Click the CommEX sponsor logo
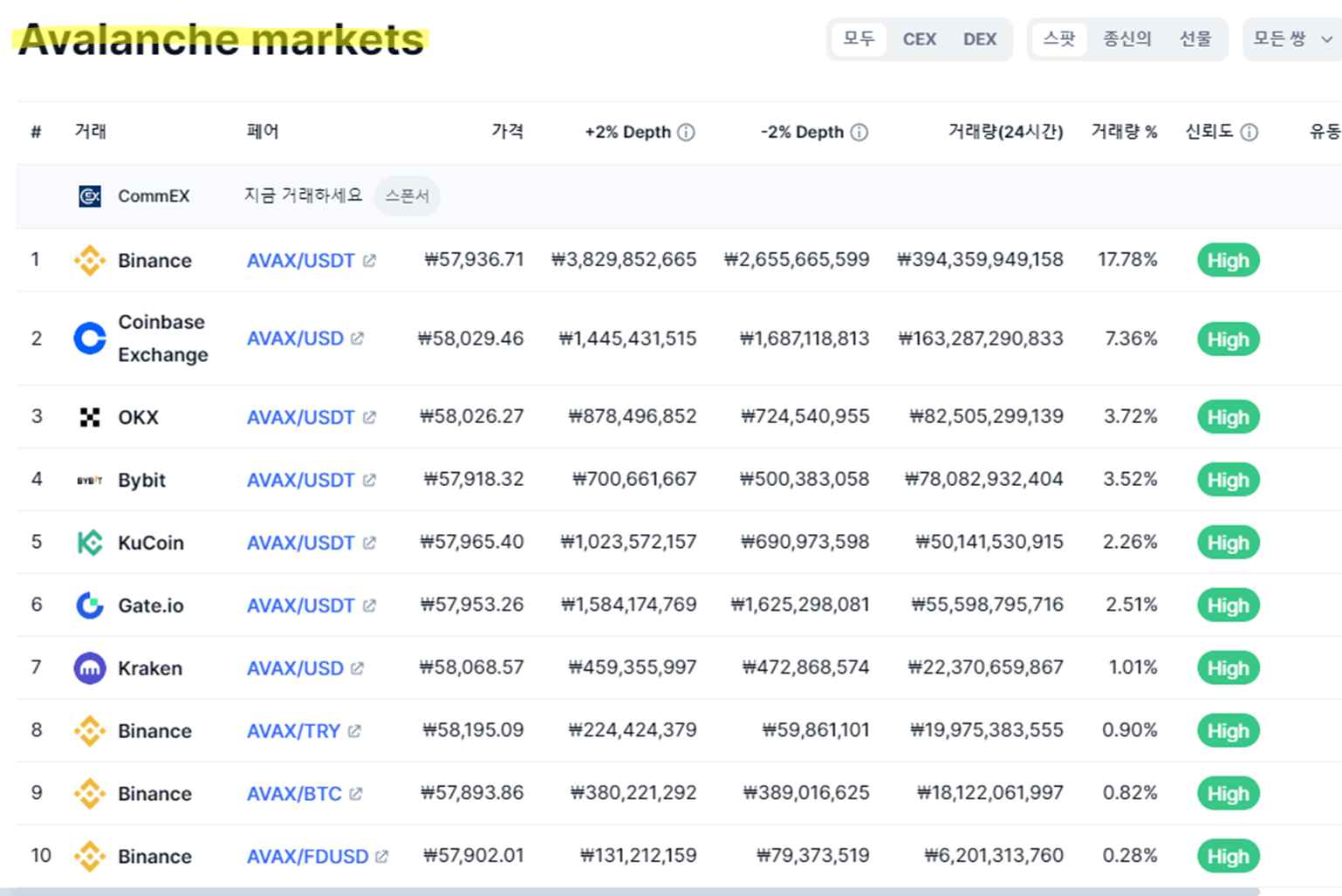Image resolution: width=1342 pixels, height=896 pixels. tap(90, 195)
